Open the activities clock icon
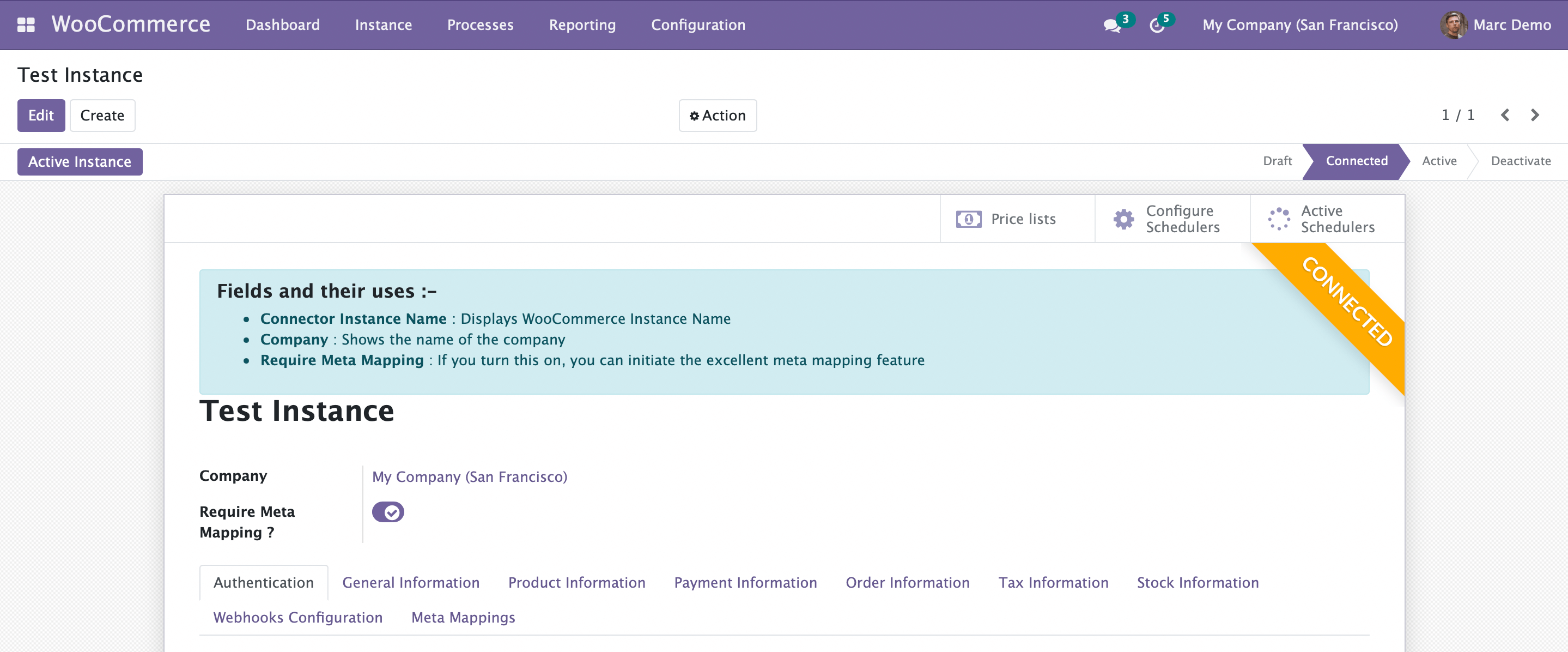 pyautogui.click(x=1157, y=26)
